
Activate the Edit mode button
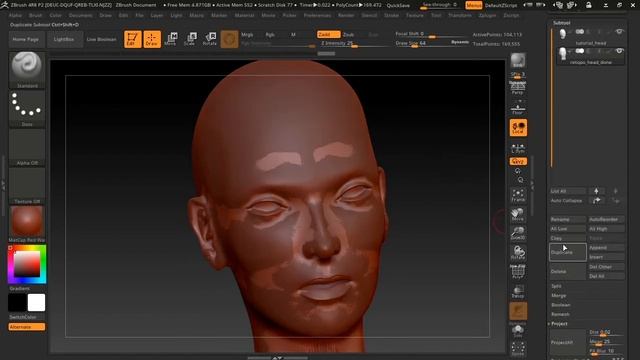point(133,39)
